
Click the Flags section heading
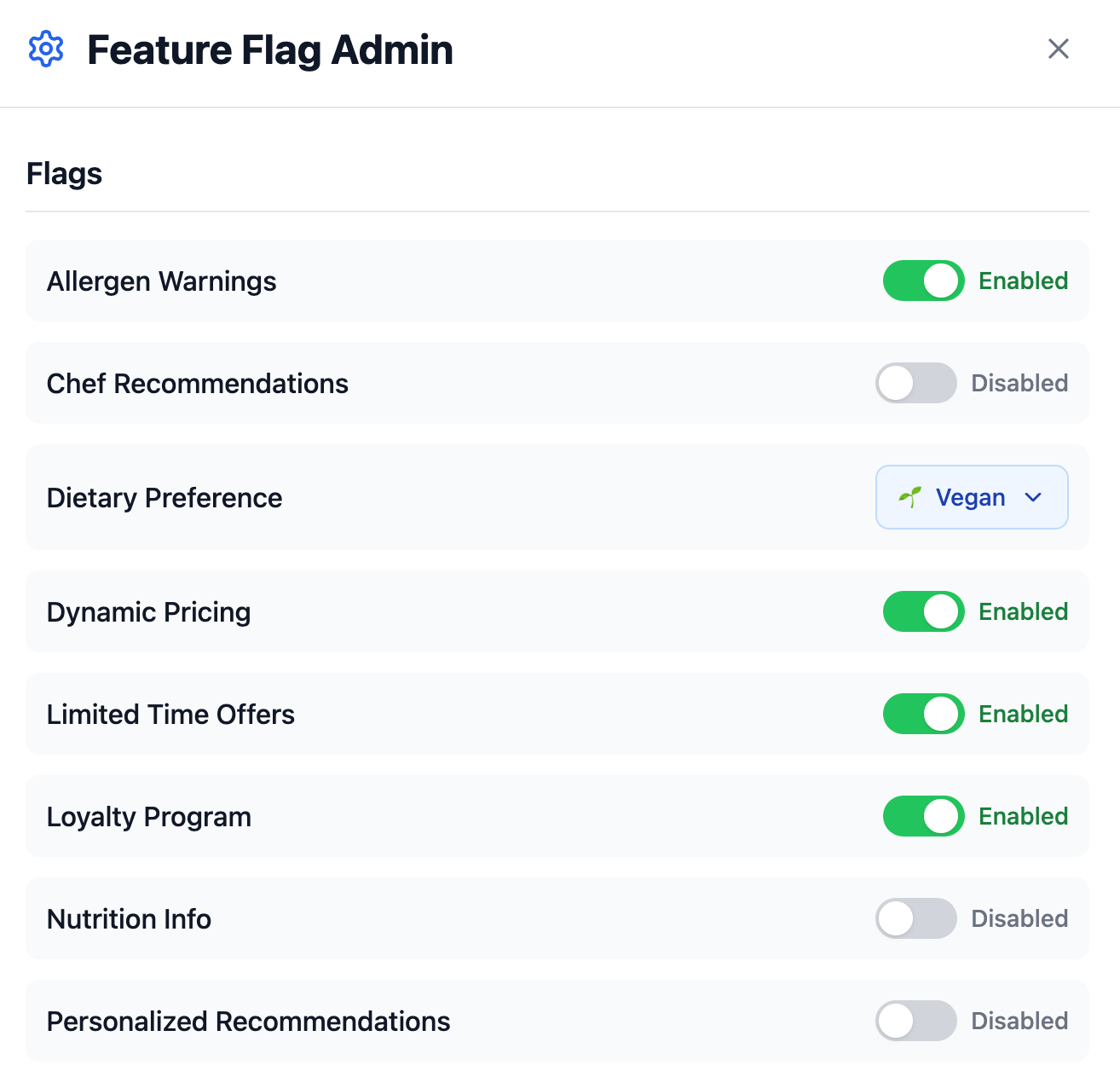(x=64, y=173)
